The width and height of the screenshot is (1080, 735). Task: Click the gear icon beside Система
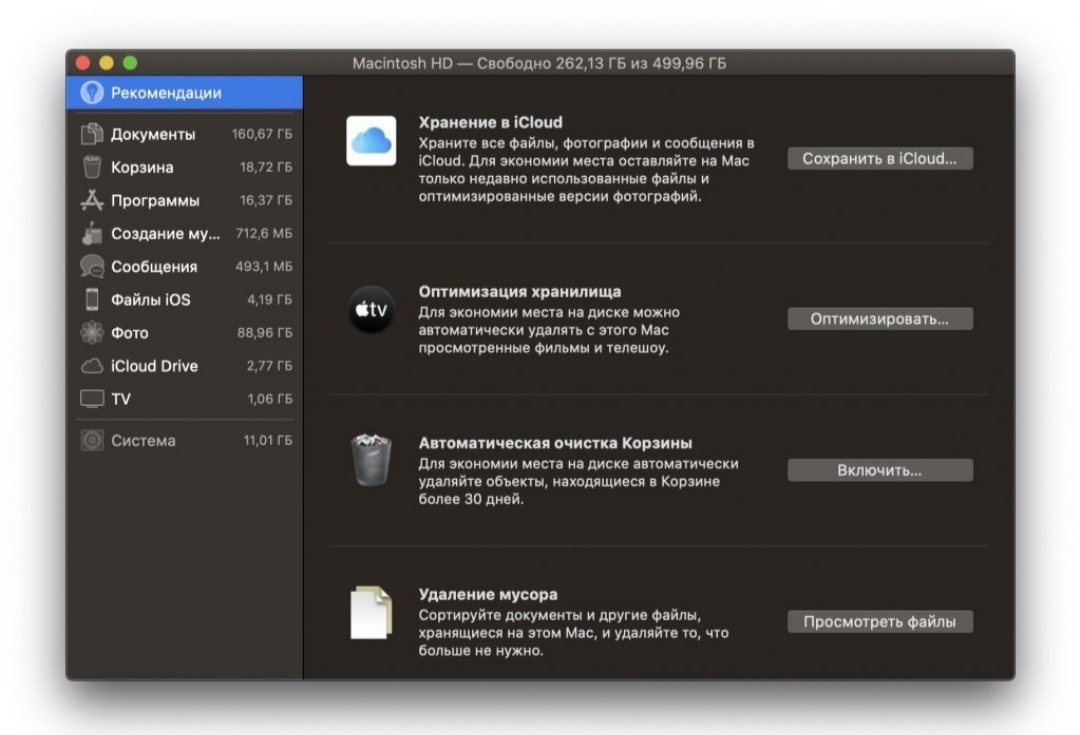click(x=92, y=440)
